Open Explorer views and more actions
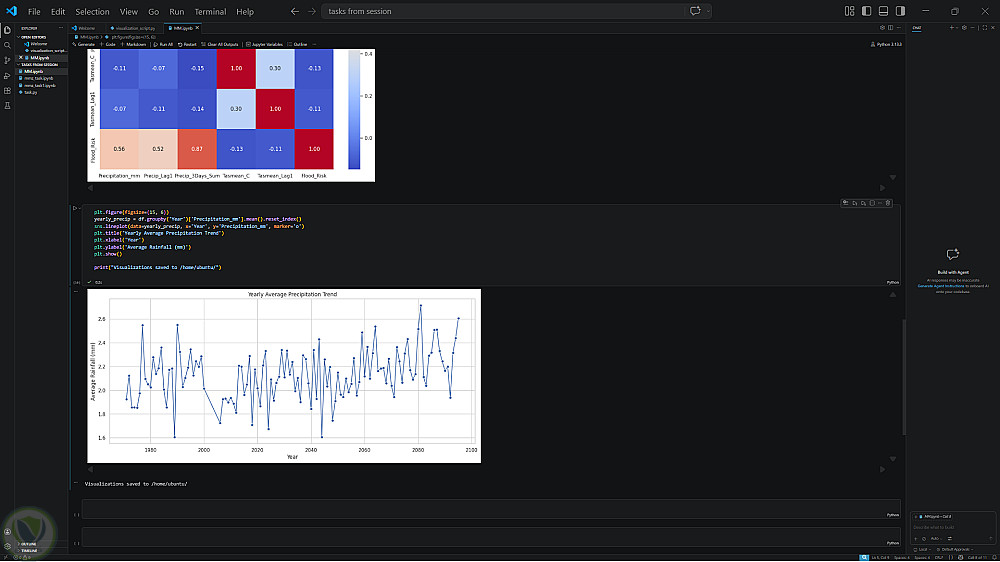 61,28
